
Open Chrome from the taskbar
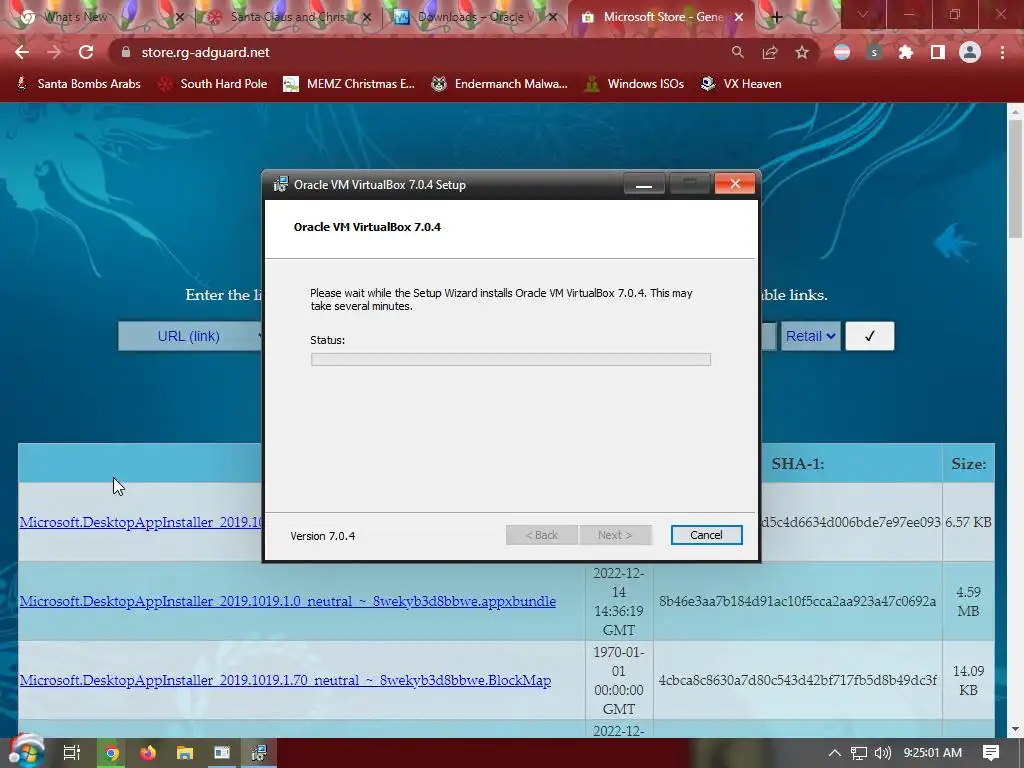(112, 753)
